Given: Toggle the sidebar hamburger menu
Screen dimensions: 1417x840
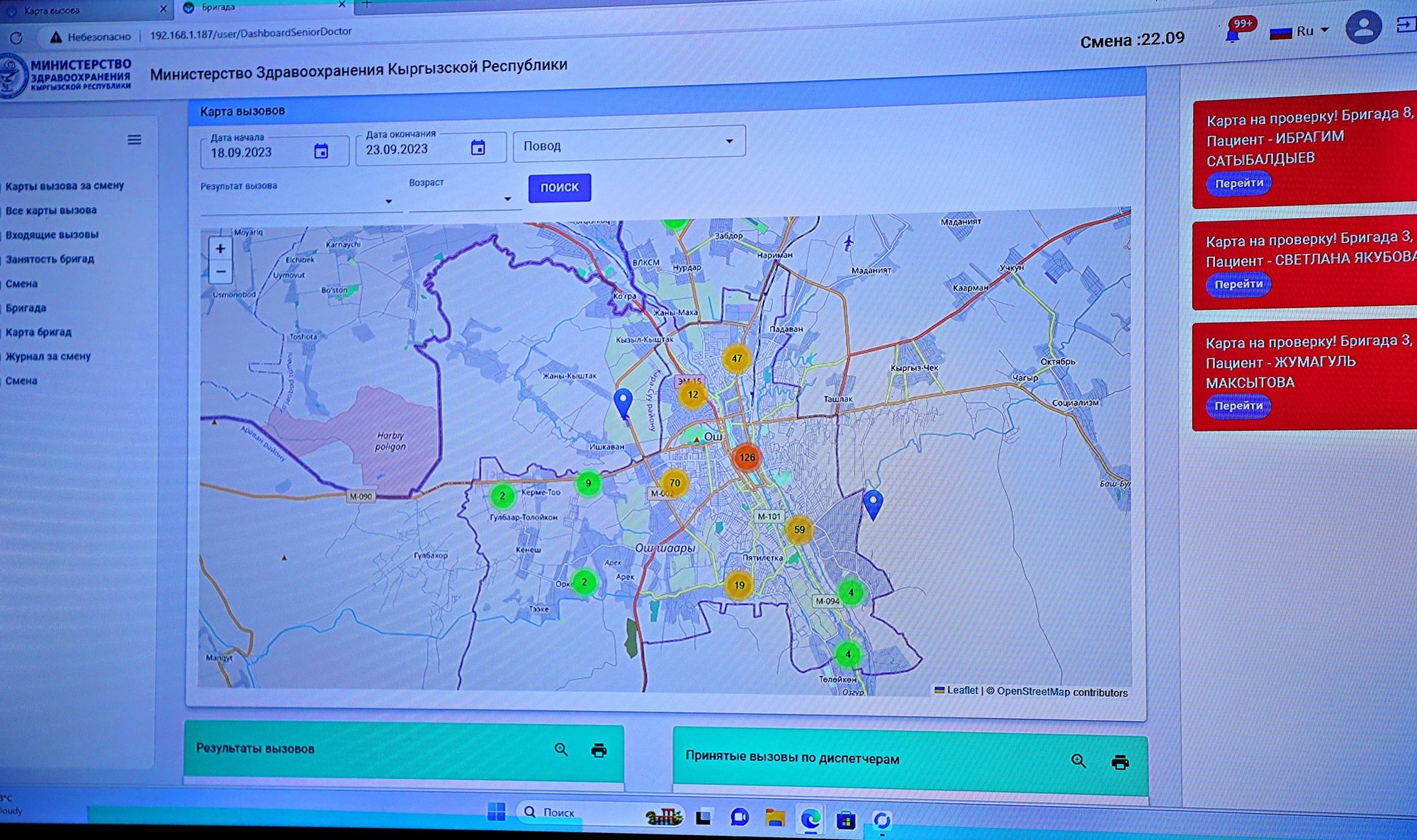Looking at the screenshot, I should 135,140.
